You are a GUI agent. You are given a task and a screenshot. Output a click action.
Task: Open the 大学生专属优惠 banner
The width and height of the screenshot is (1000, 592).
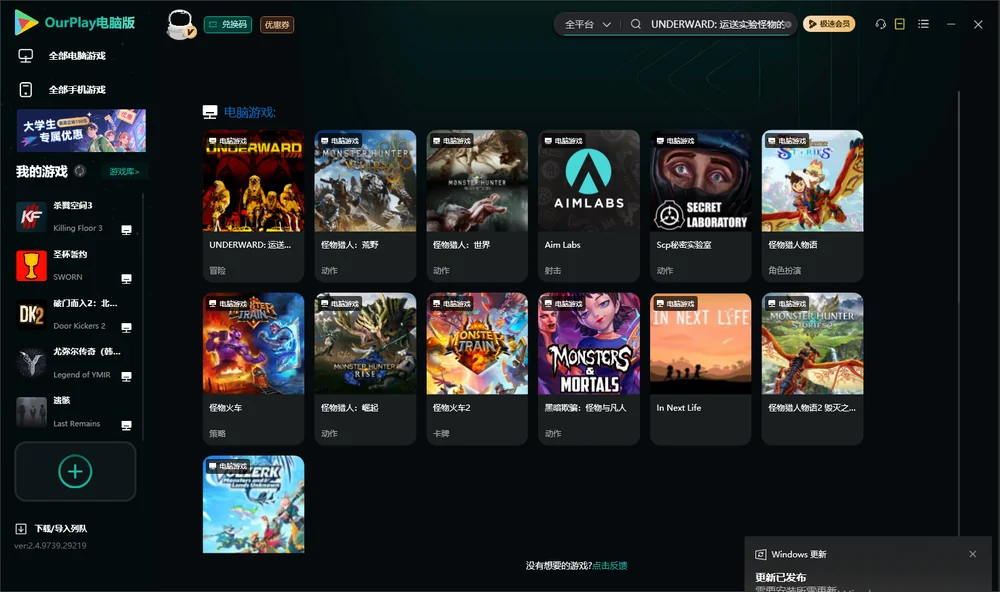click(x=81, y=131)
